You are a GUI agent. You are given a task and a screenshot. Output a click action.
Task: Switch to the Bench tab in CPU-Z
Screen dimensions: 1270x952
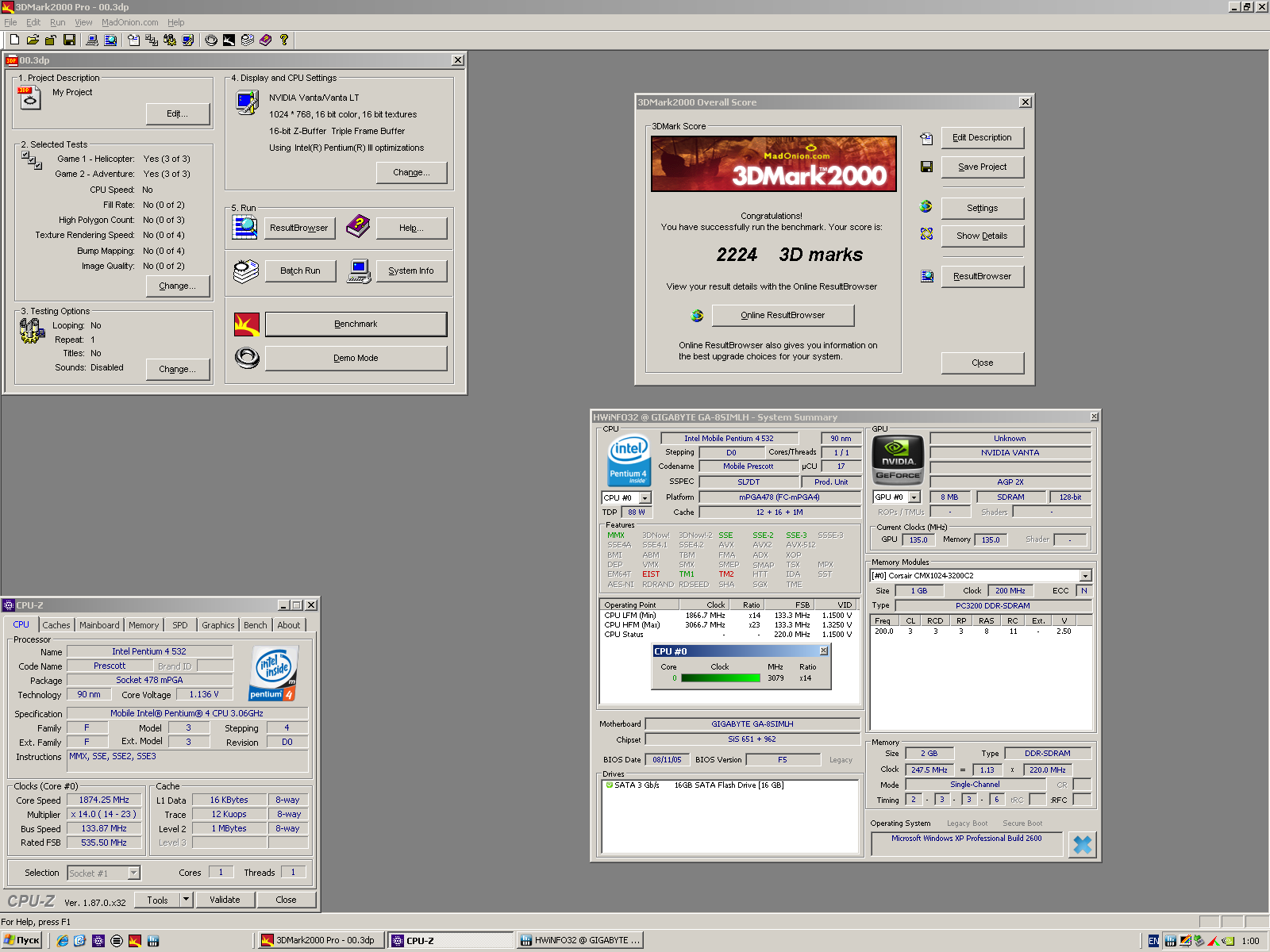(256, 625)
